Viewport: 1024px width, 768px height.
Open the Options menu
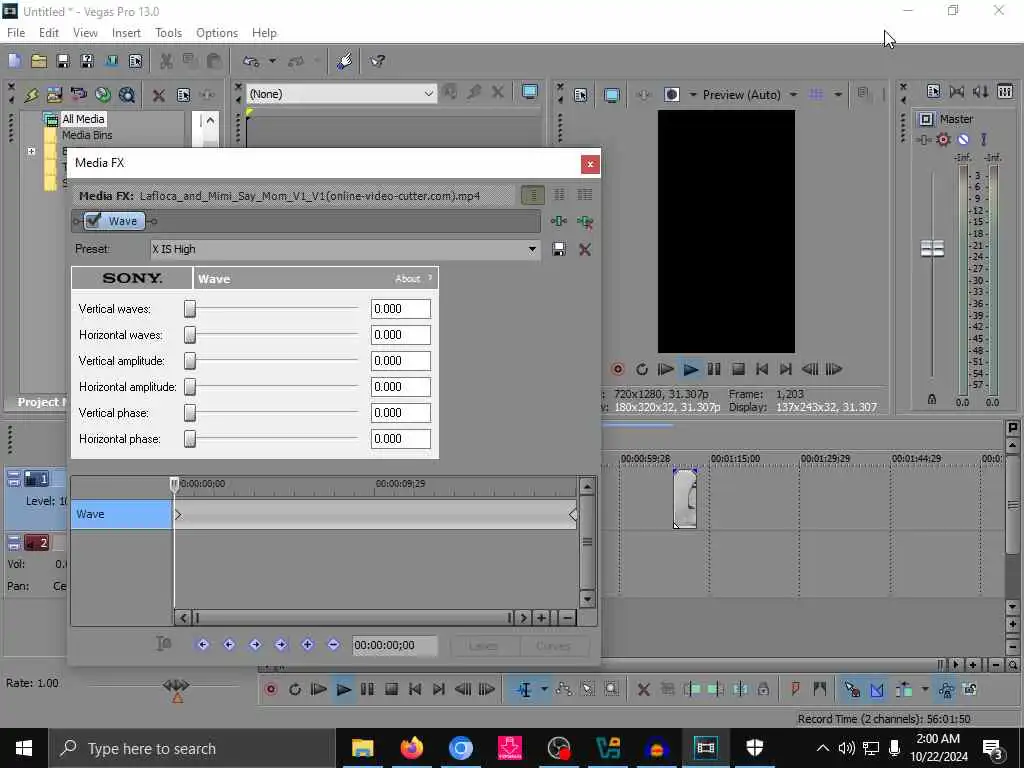click(217, 33)
